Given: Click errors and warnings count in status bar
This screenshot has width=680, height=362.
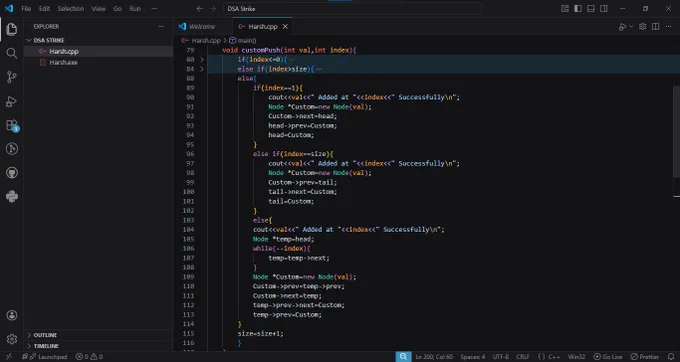Looking at the screenshot, I should (x=89, y=357).
